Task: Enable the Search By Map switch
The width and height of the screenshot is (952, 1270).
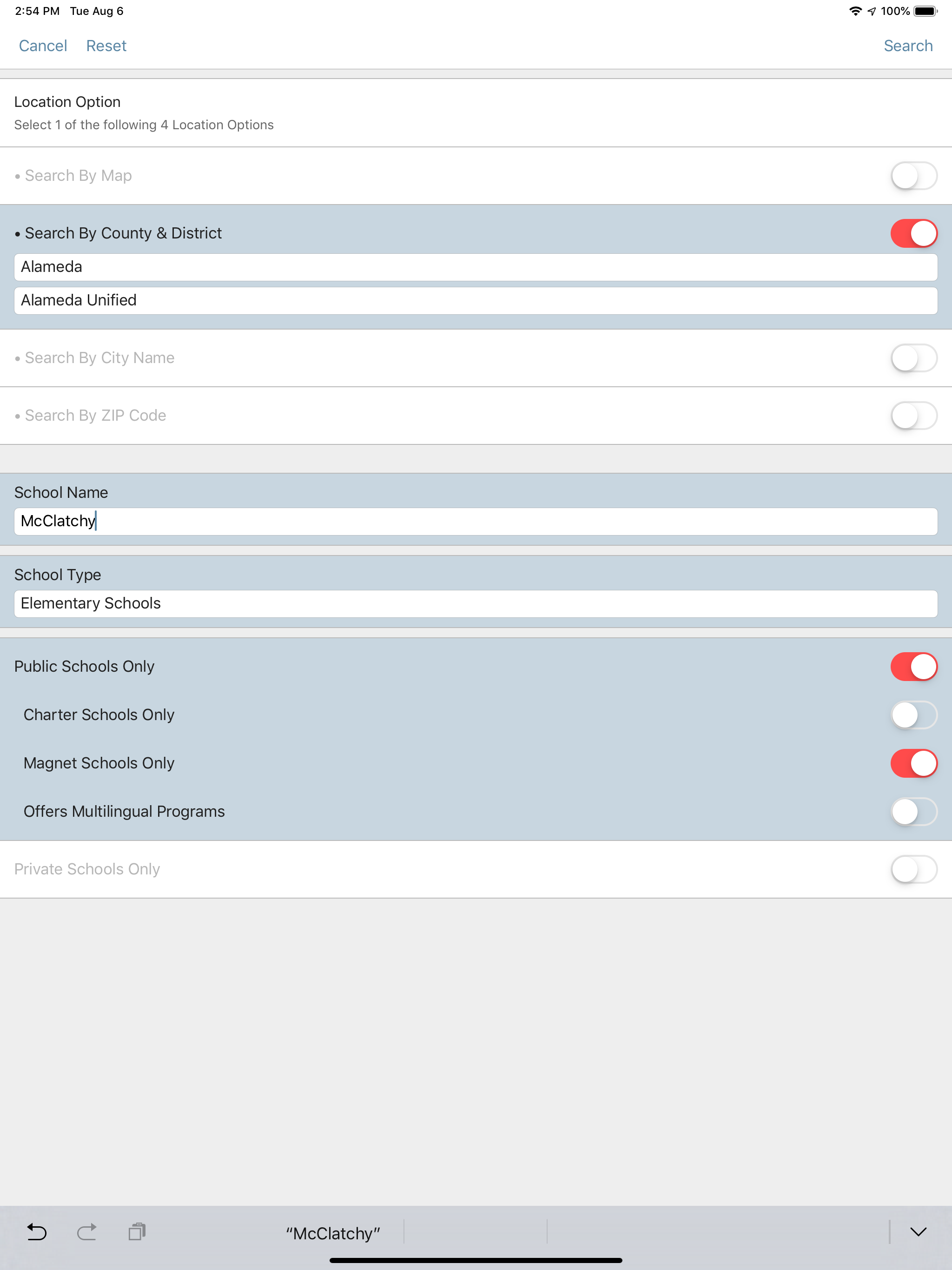Action: point(914,176)
